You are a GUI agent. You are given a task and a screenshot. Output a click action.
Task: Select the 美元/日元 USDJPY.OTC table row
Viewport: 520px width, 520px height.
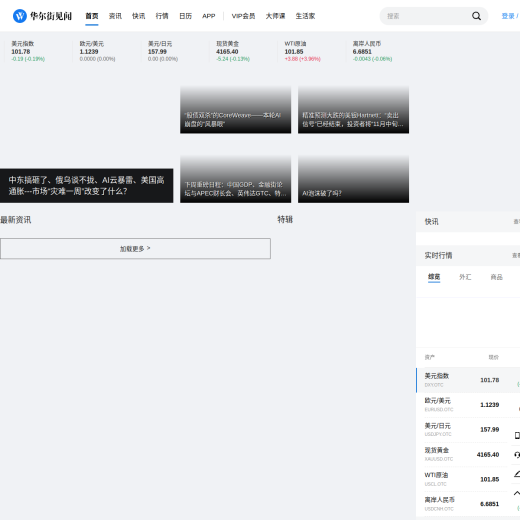(468, 430)
